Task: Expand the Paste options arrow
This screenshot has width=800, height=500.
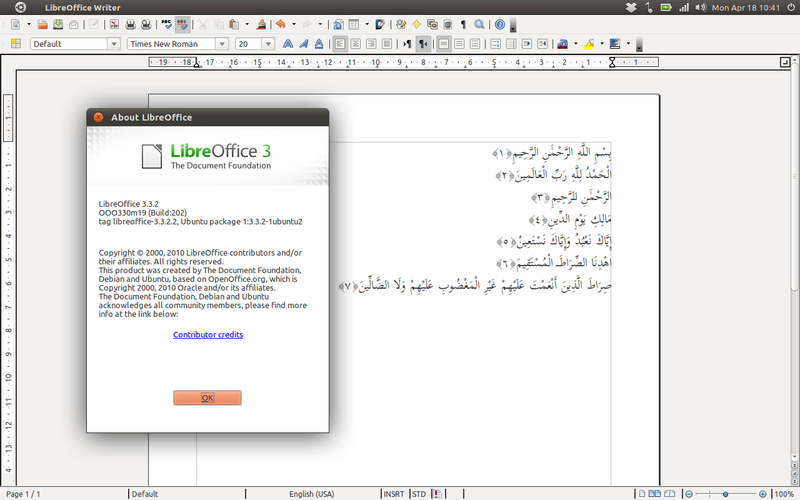Action: [247, 24]
